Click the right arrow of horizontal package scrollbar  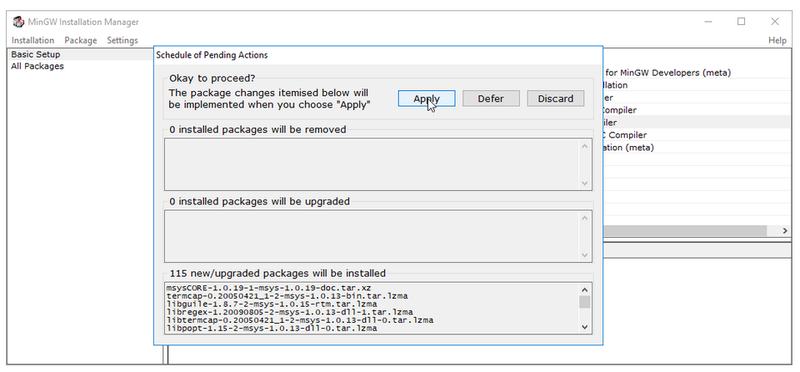pyautogui.click(x=785, y=231)
